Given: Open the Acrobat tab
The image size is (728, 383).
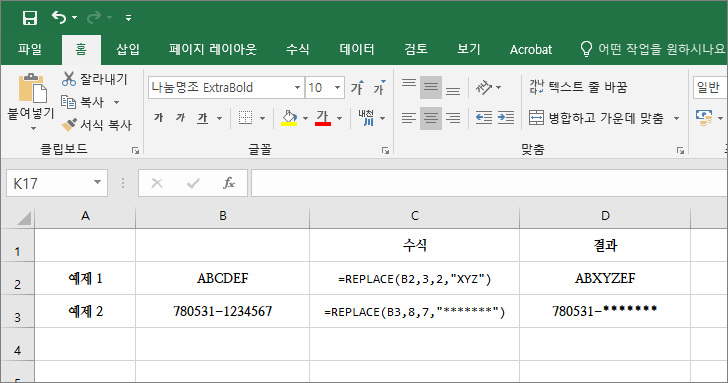Looking at the screenshot, I should click(531, 49).
